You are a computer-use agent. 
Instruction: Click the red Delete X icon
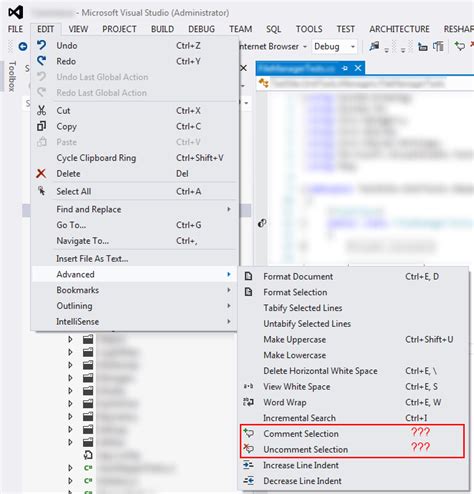tap(41, 173)
